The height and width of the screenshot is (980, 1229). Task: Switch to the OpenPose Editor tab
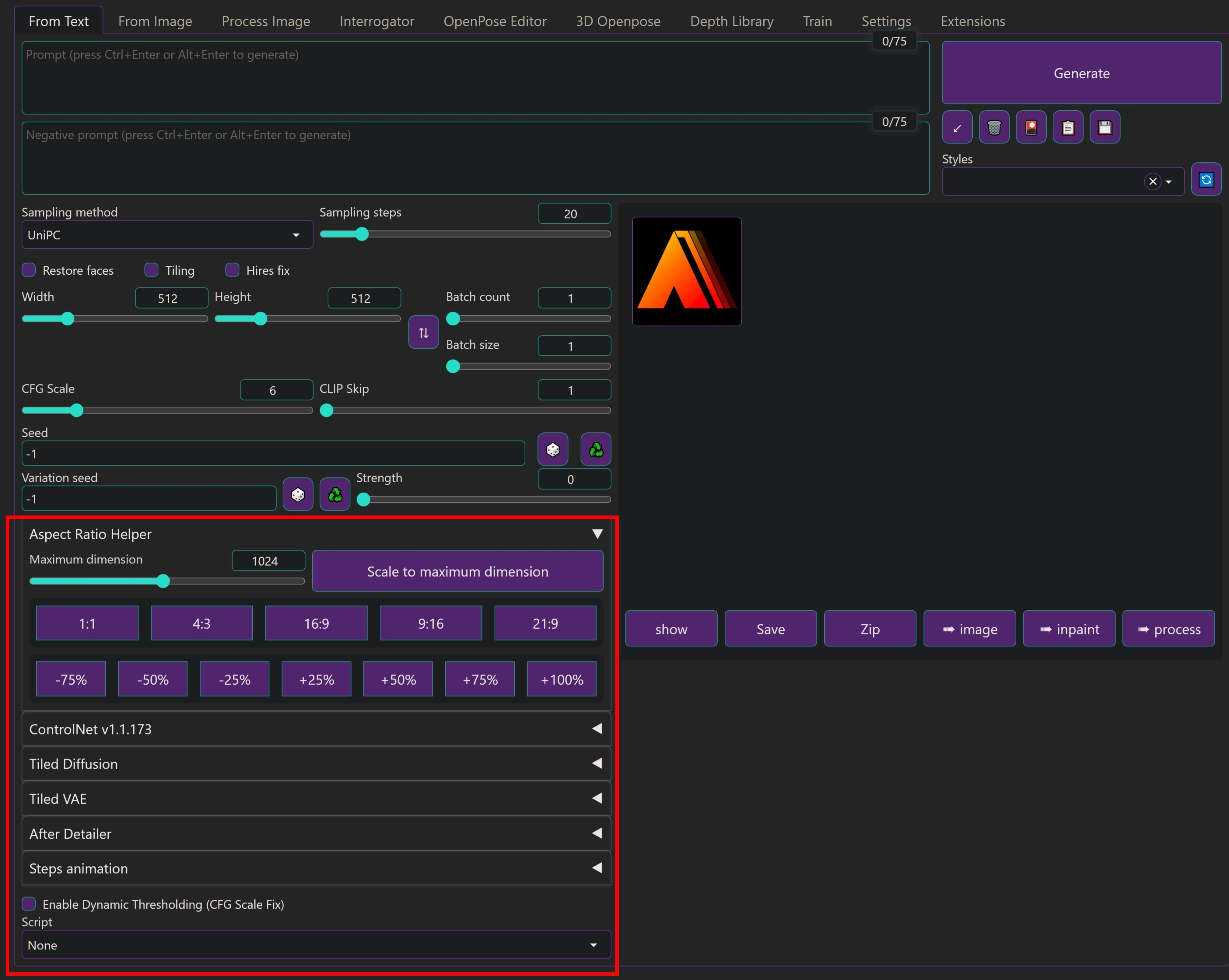pos(494,21)
